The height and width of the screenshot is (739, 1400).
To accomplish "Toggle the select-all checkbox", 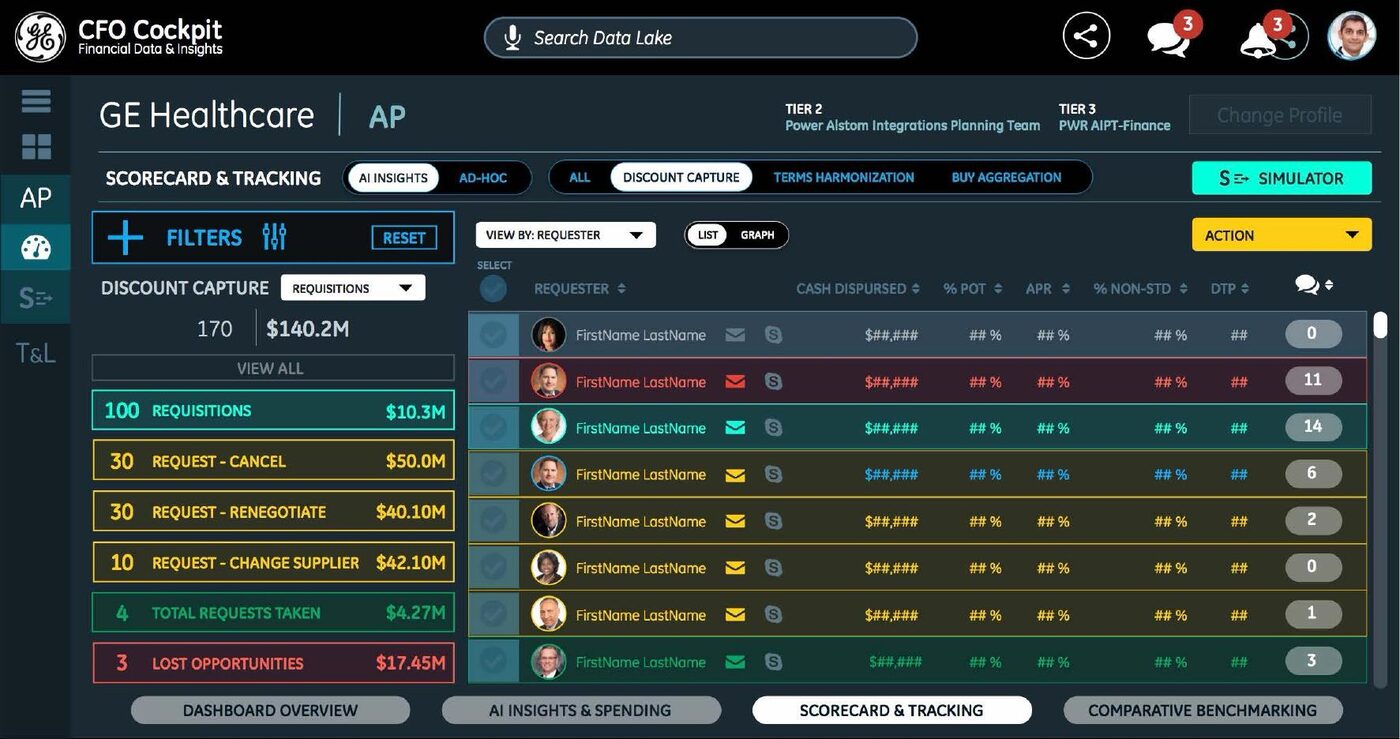I will coord(493,289).
